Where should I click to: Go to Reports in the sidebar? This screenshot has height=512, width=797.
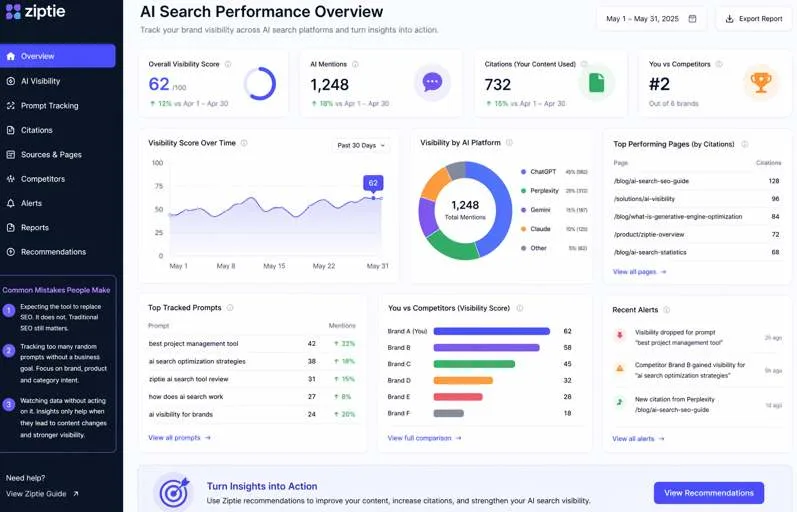[35, 227]
